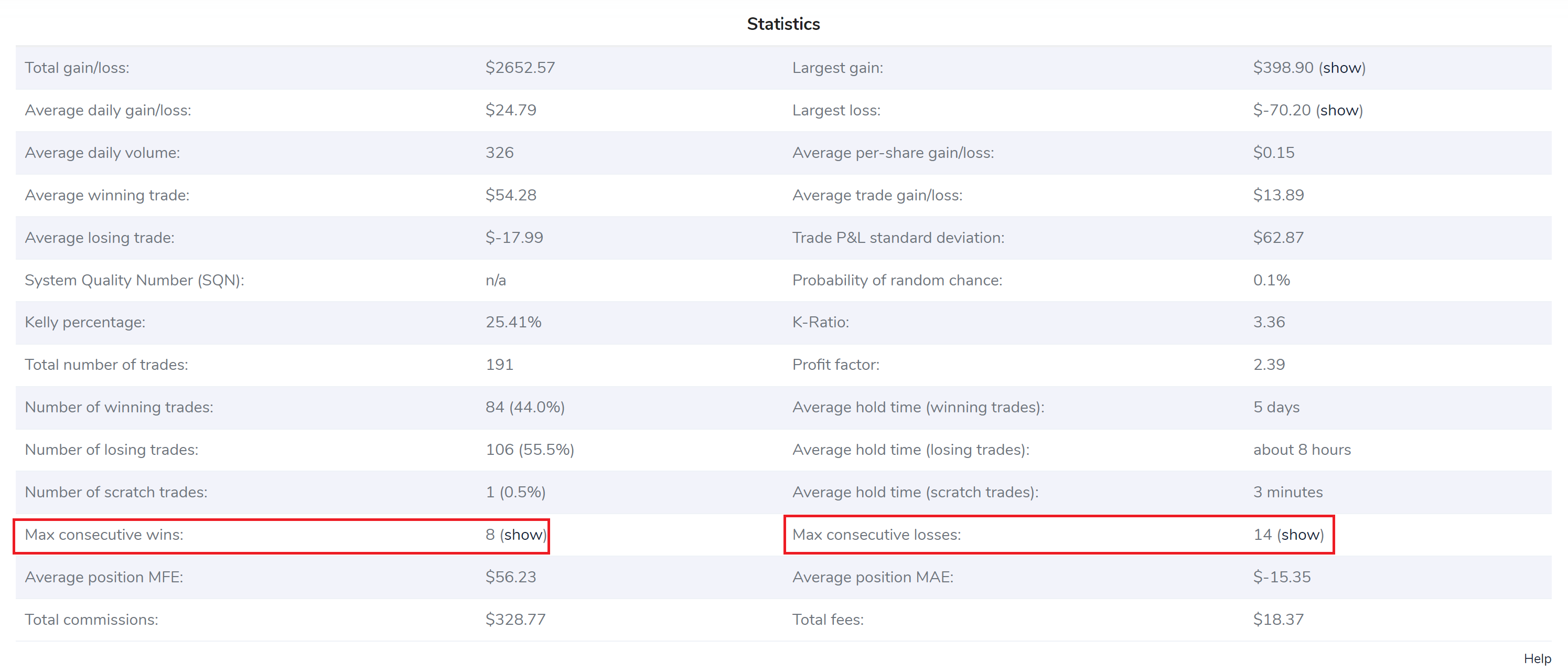Click the Average position MFE value

coord(511,577)
